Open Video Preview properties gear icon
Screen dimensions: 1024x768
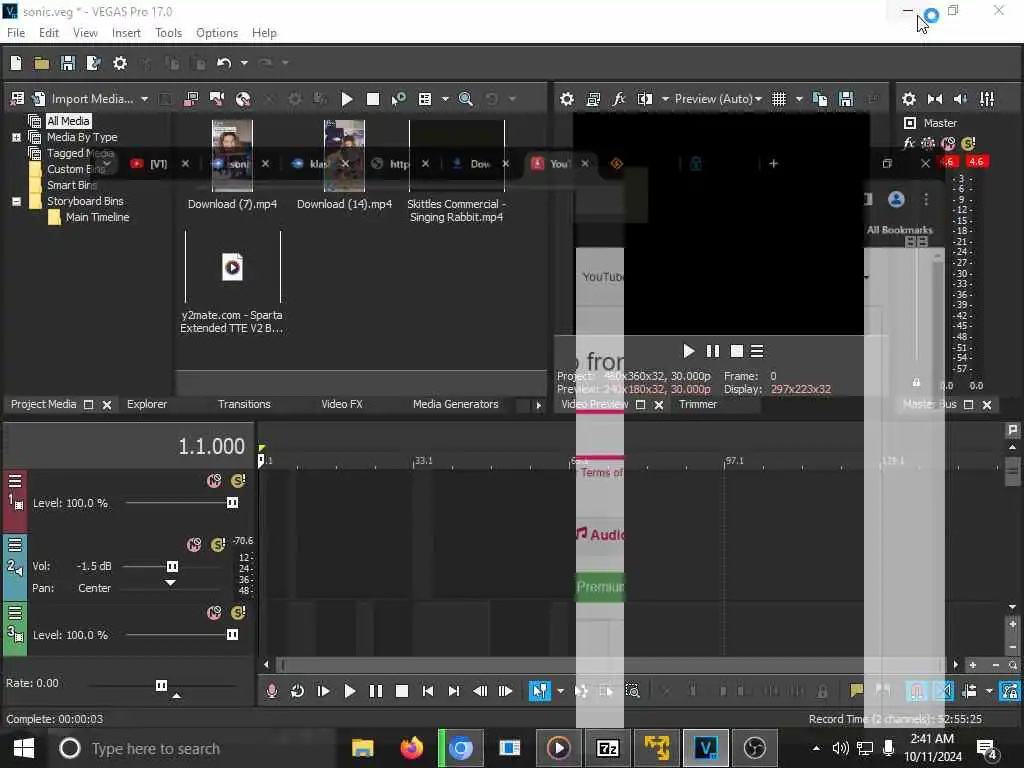point(567,99)
